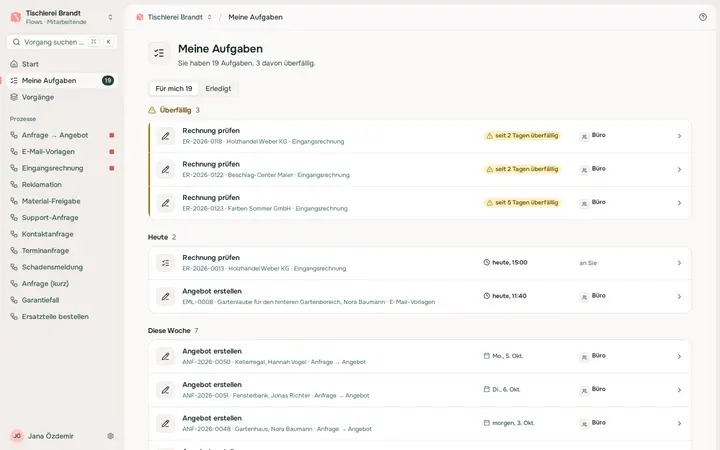Image resolution: width=720 pixels, height=450 pixels.
Task: Click the Ersatzteile bestellen process icon
Action: coord(14,317)
